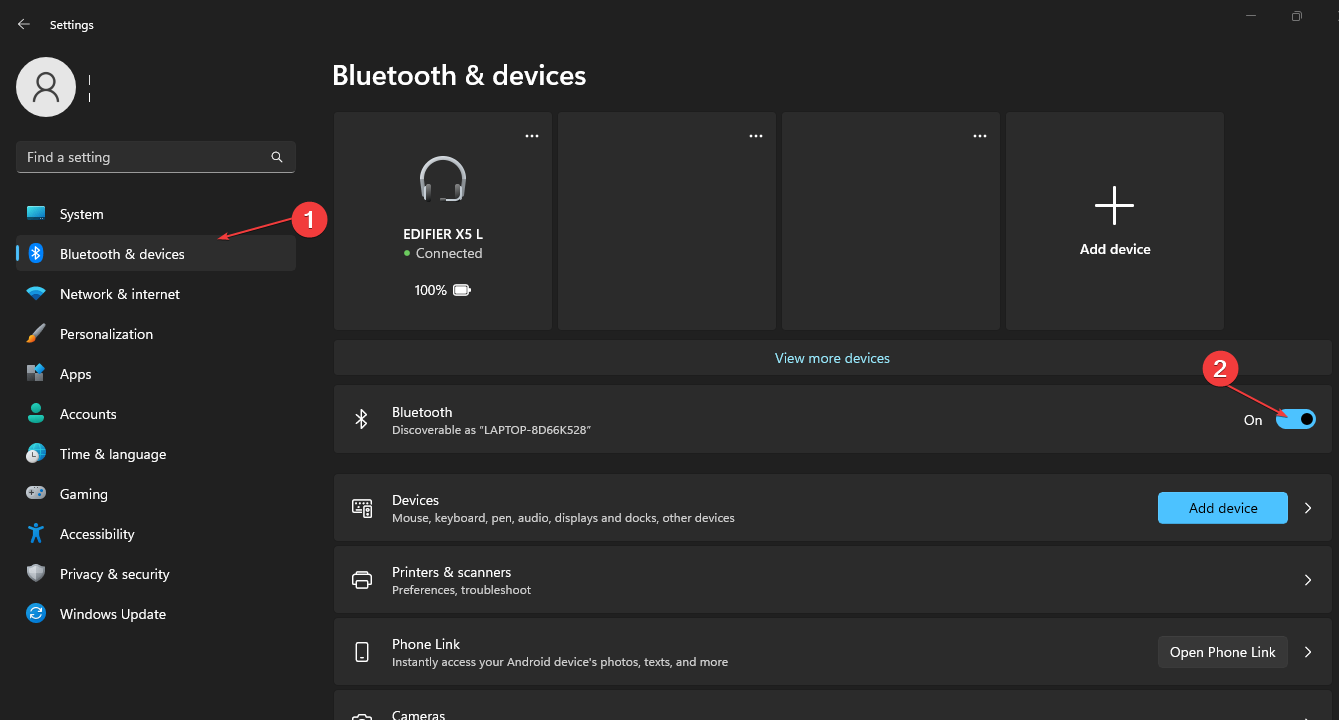Expand the Phone Link row chevron
Viewport: 1339px width, 720px height.
click(1308, 652)
